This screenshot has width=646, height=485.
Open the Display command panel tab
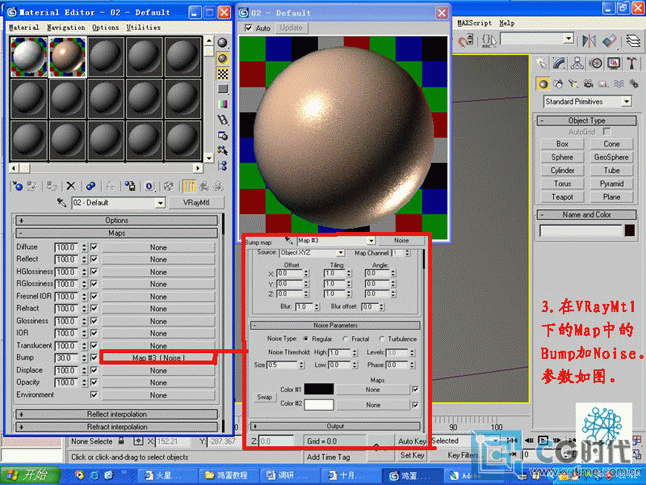point(614,63)
